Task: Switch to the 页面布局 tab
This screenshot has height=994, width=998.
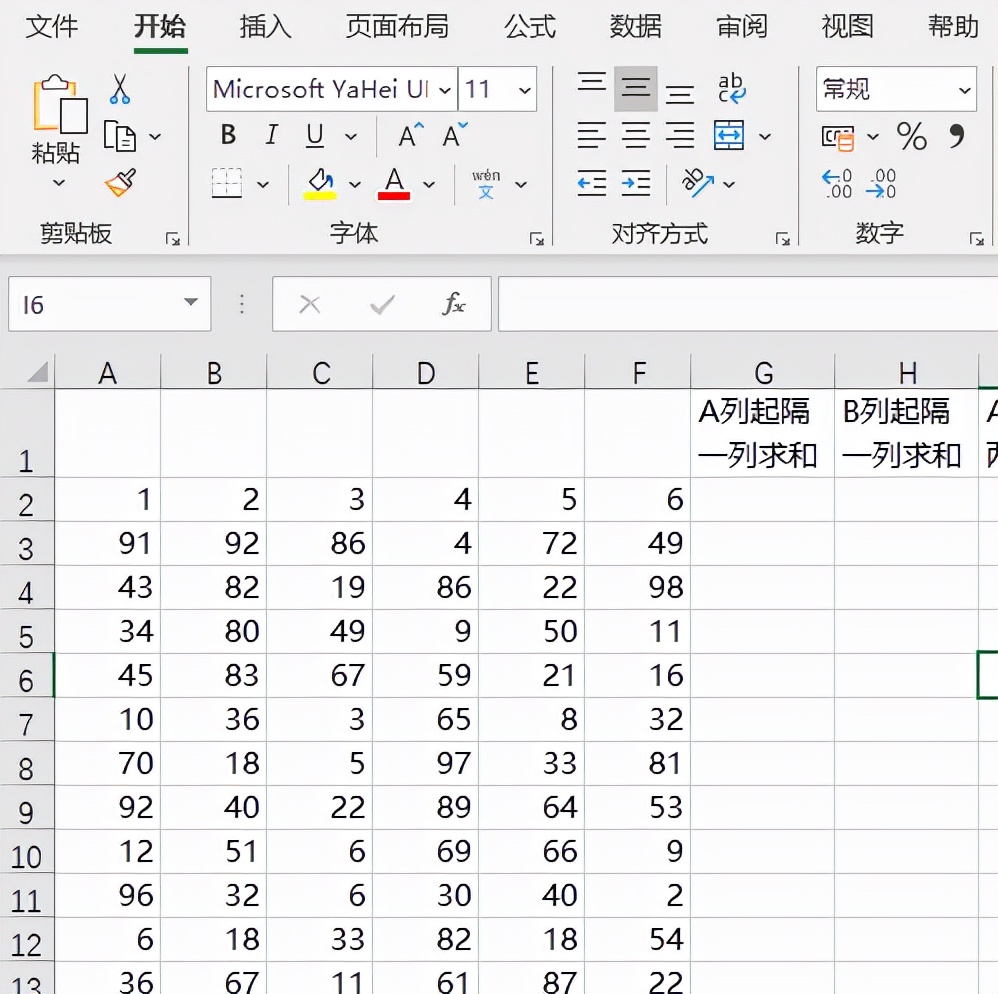Action: [397, 27]
